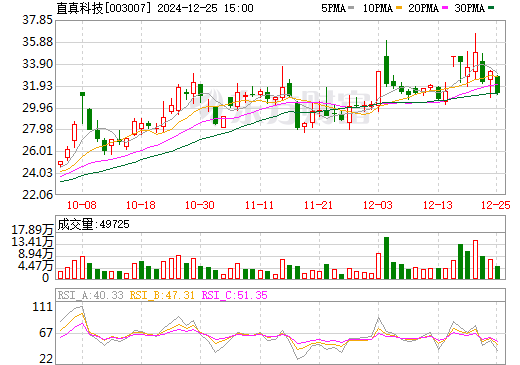The width and height of the screenshot is (520, 365).
Task: Click the 成交量:49725 volume readout
Action: [93, 224]
